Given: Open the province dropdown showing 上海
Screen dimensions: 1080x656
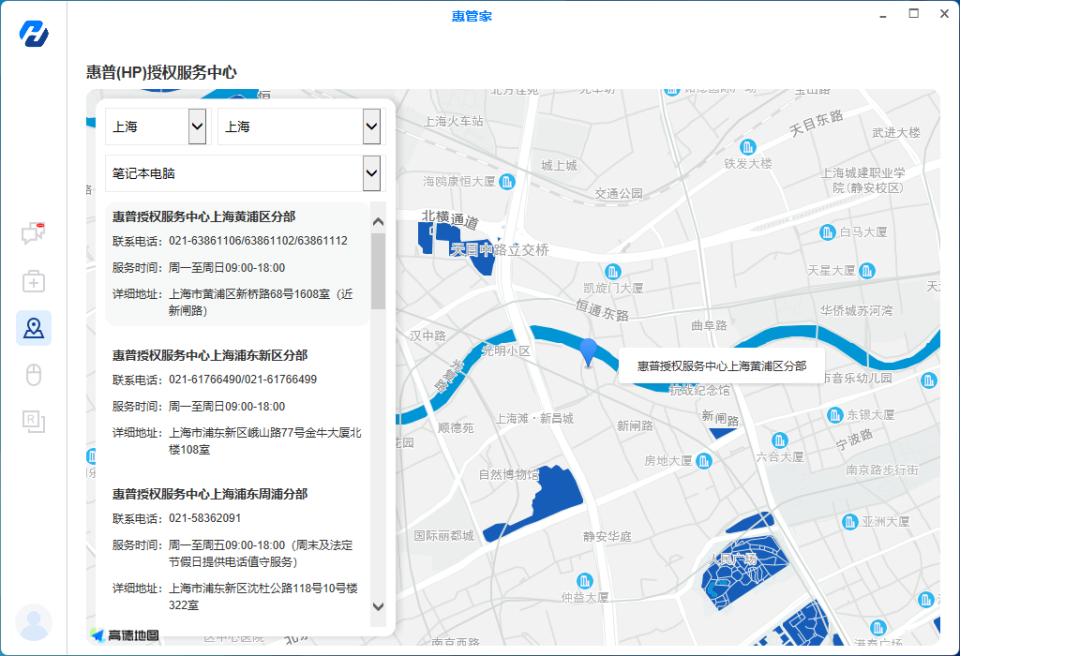Looking at the screenshot, I should click(x=156, y=125).
